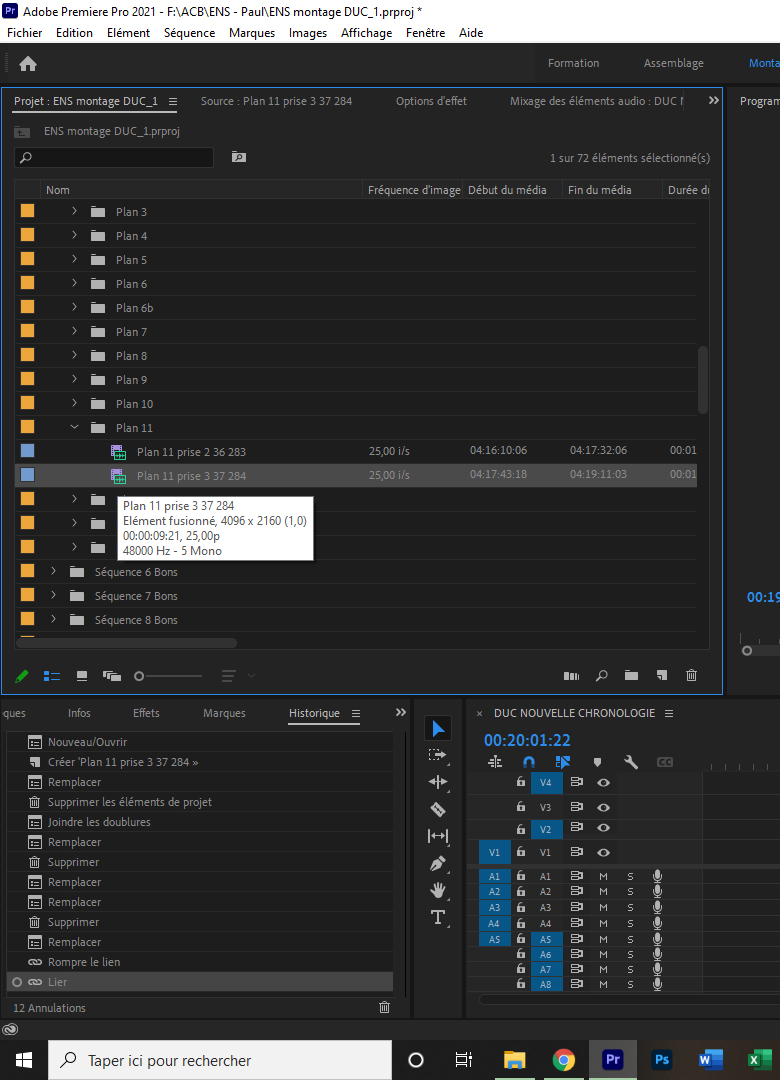Toggle captions track CC button

pos(664,762)
